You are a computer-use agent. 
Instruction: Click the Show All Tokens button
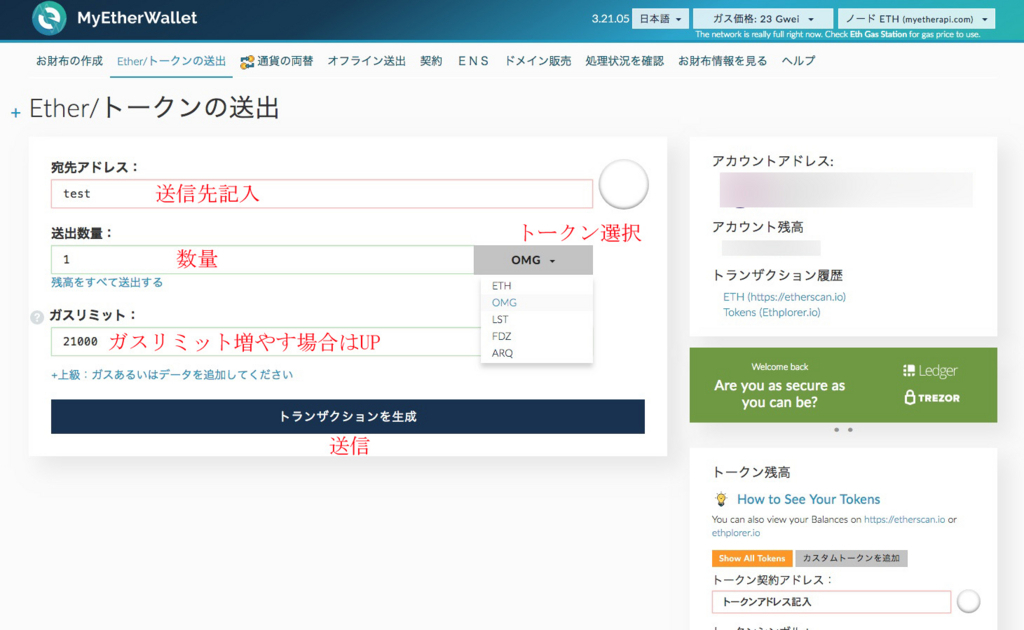point(752,558)
